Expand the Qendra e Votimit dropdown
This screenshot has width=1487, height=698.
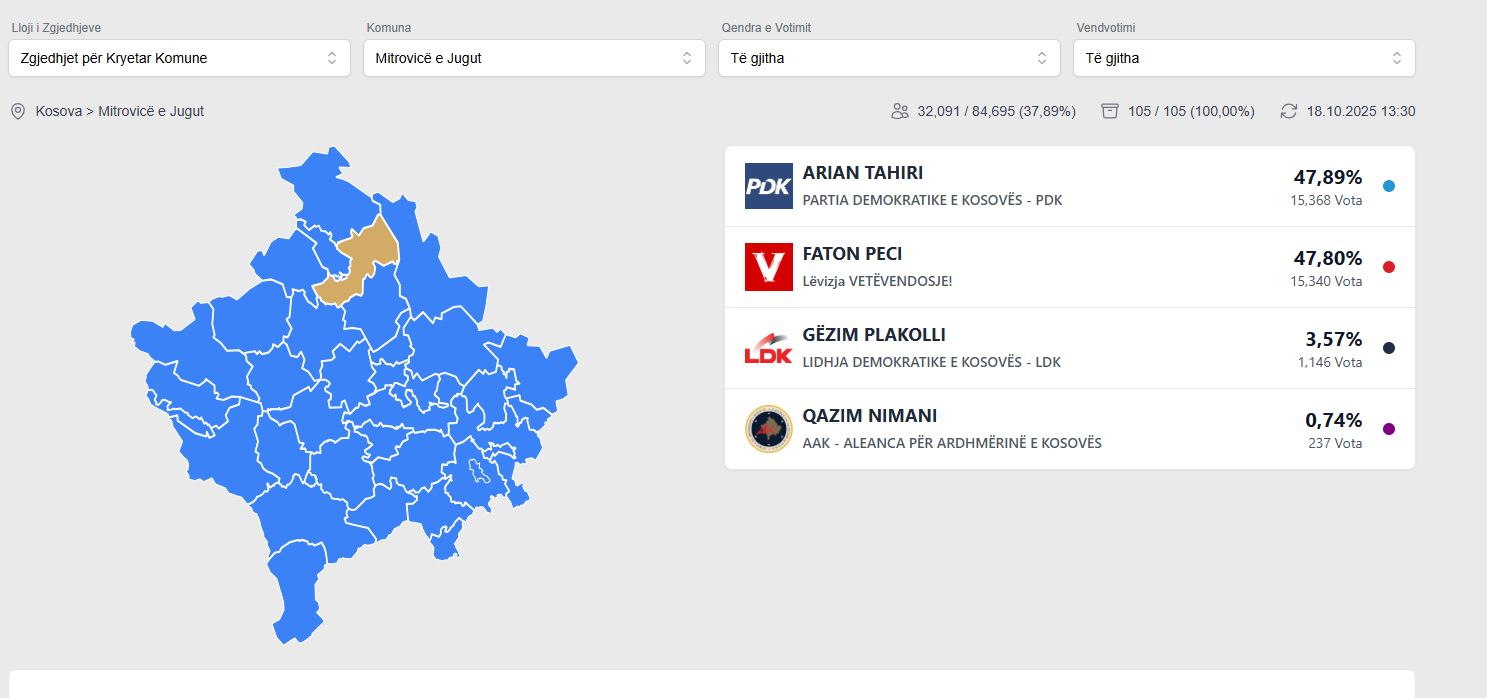[889, 58]
